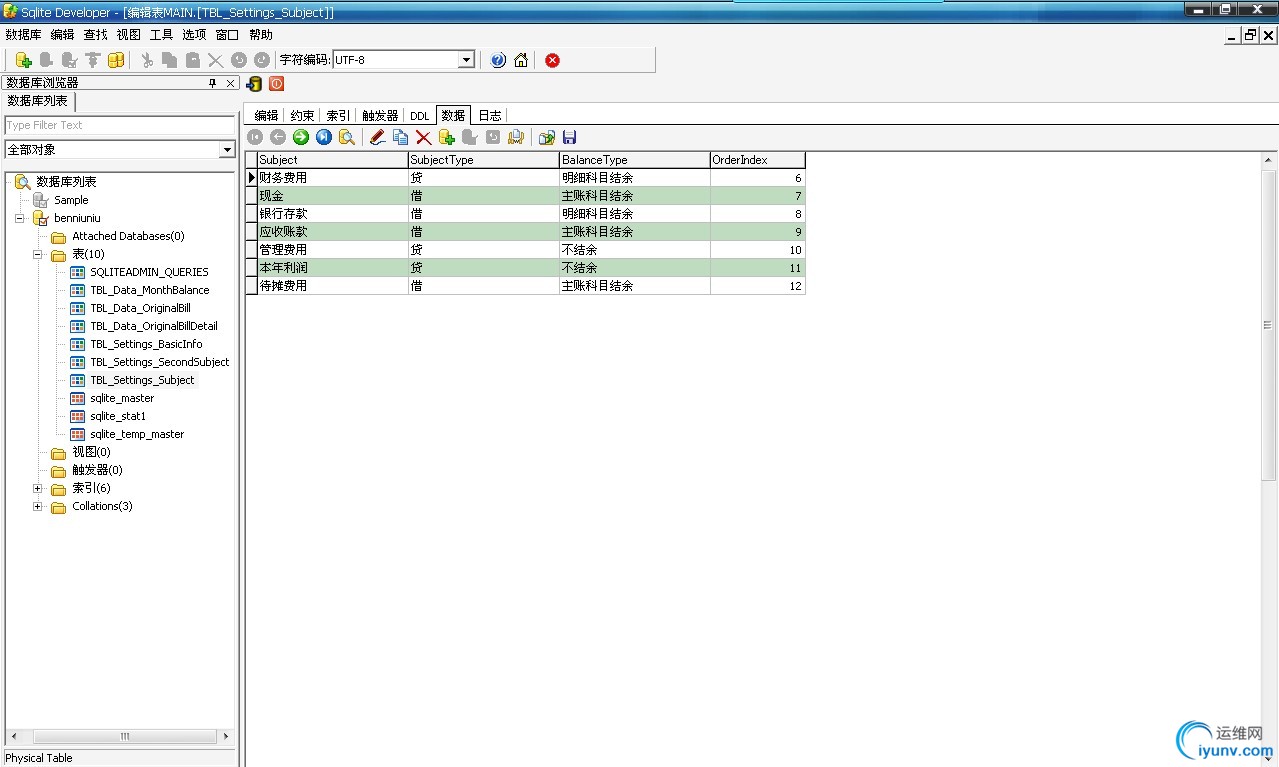Expand the 索引(6) folder
This screenshot has width=1279, height=767.
38,488
